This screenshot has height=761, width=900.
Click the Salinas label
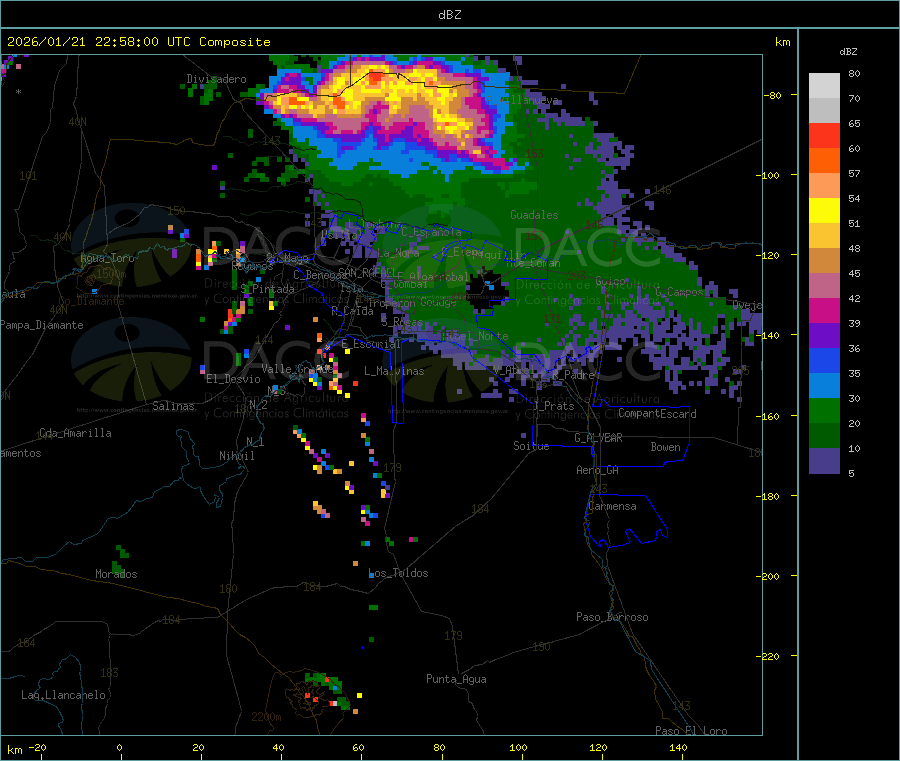173,406
